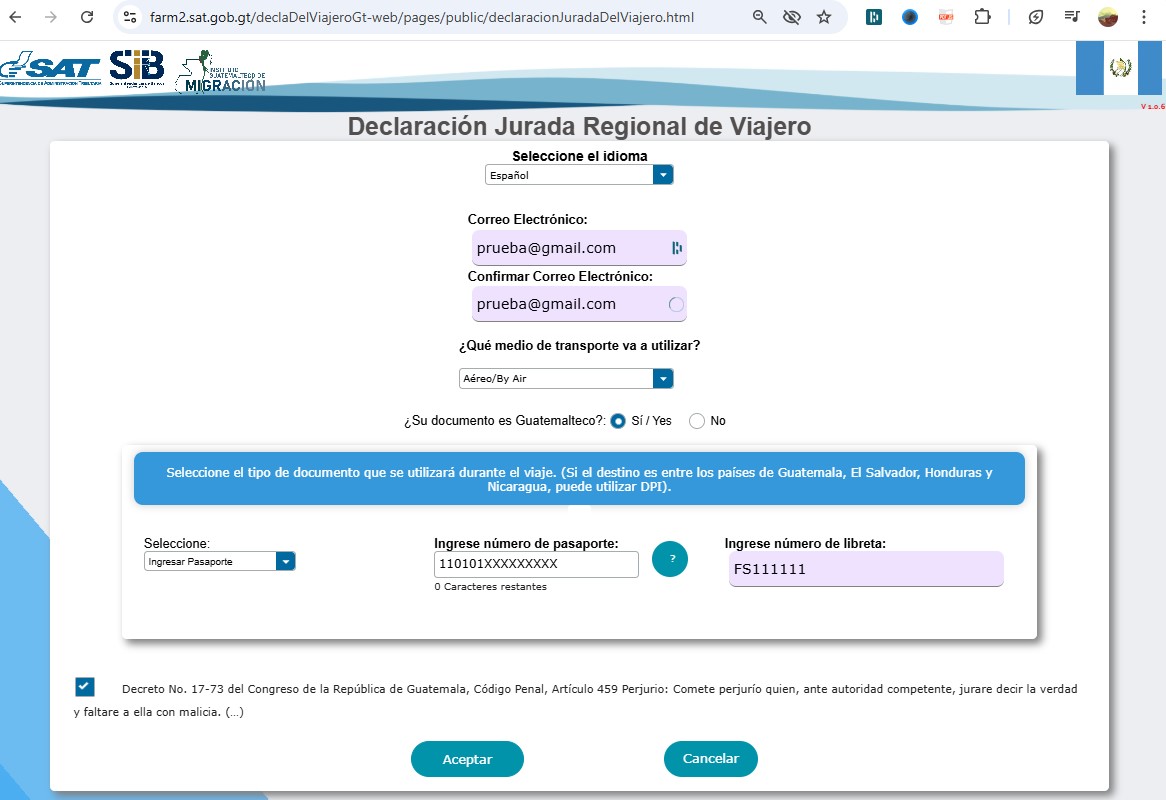The width and height of the screenshot is (1166, 800).
Task: Open the Chrome three-dot menu
Action: tap(1144, 17)
